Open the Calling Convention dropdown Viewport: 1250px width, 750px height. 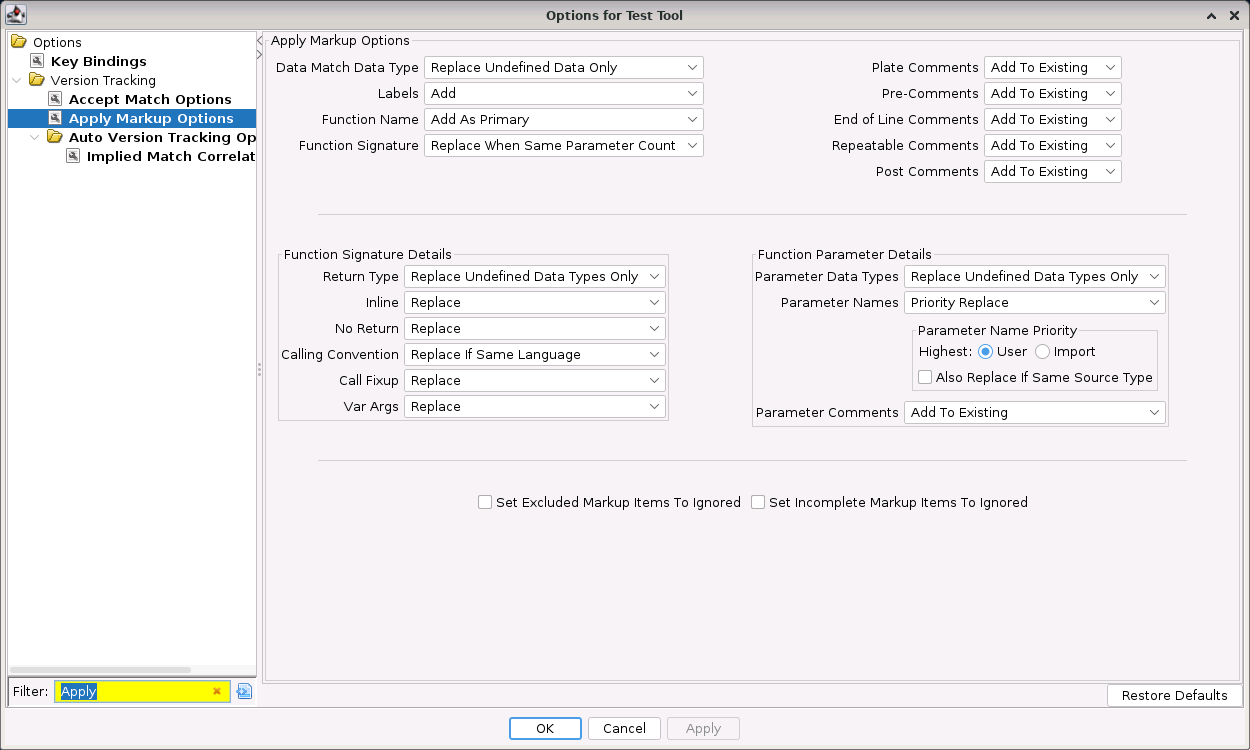(x=534, y=354)
